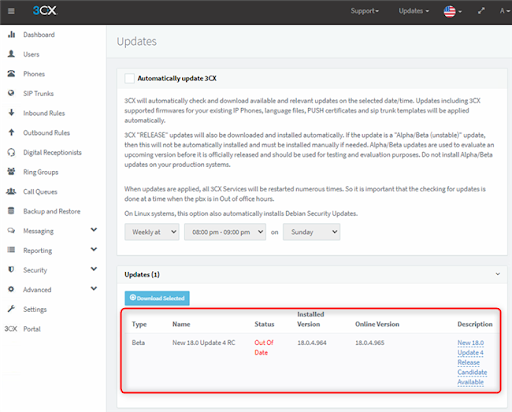Viewport: 512px width, 412px height.
Task: Open Digital Receptionists in the sidebar
Action: [x=52, y=152]
